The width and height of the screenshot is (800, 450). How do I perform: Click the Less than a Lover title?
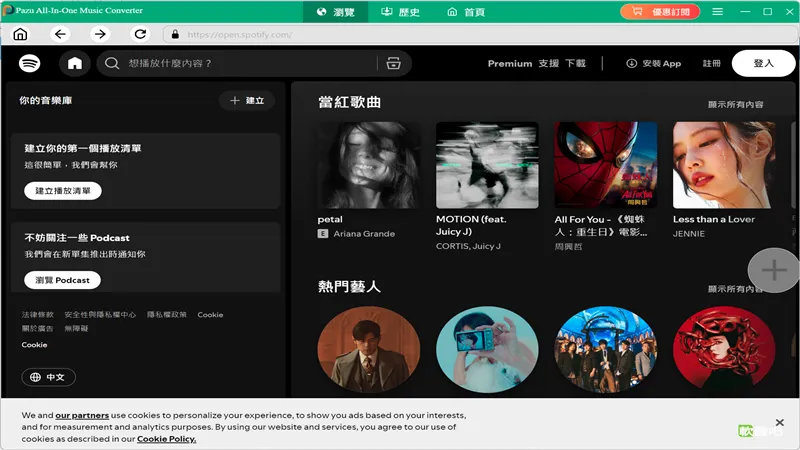(x=714, y=219)
